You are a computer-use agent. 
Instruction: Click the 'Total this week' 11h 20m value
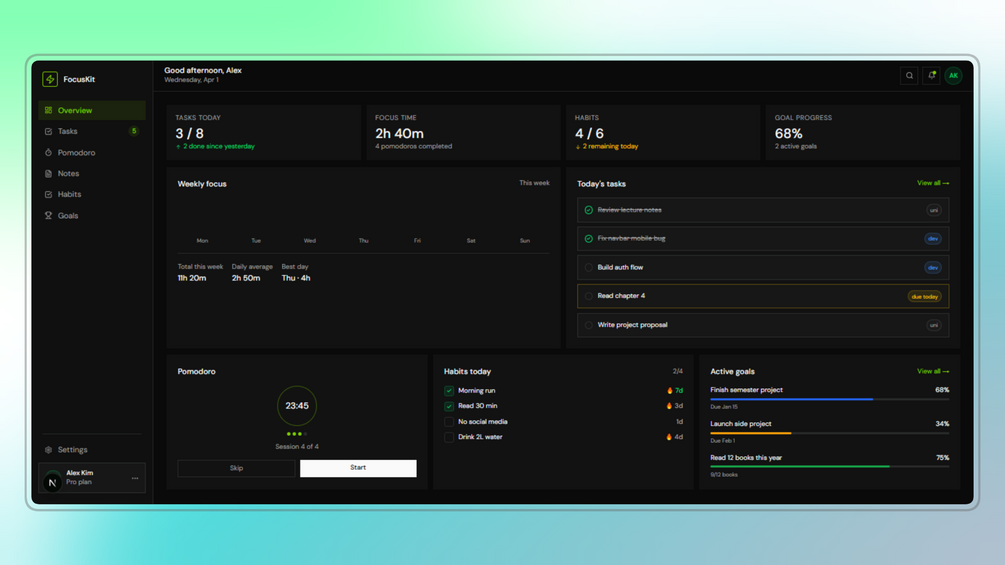pyautogui.click(x=192, y=278)
